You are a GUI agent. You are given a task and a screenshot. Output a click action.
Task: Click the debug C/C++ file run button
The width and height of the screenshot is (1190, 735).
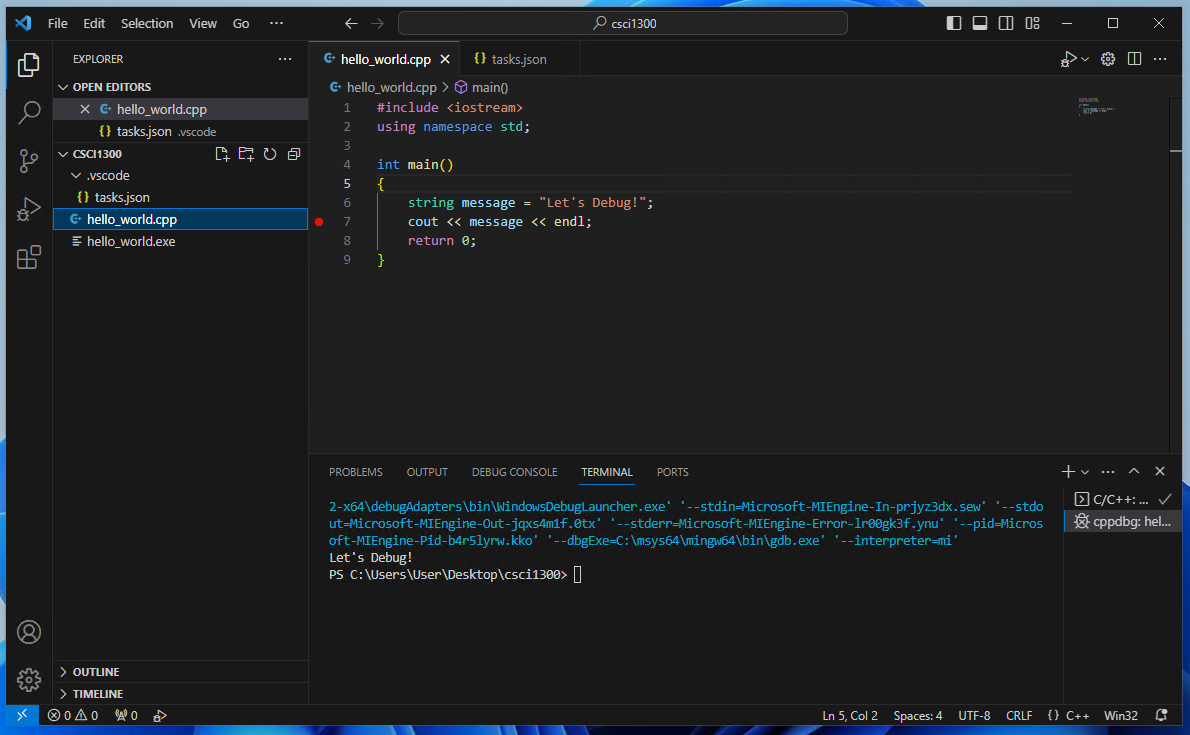tap(1069, 59)
